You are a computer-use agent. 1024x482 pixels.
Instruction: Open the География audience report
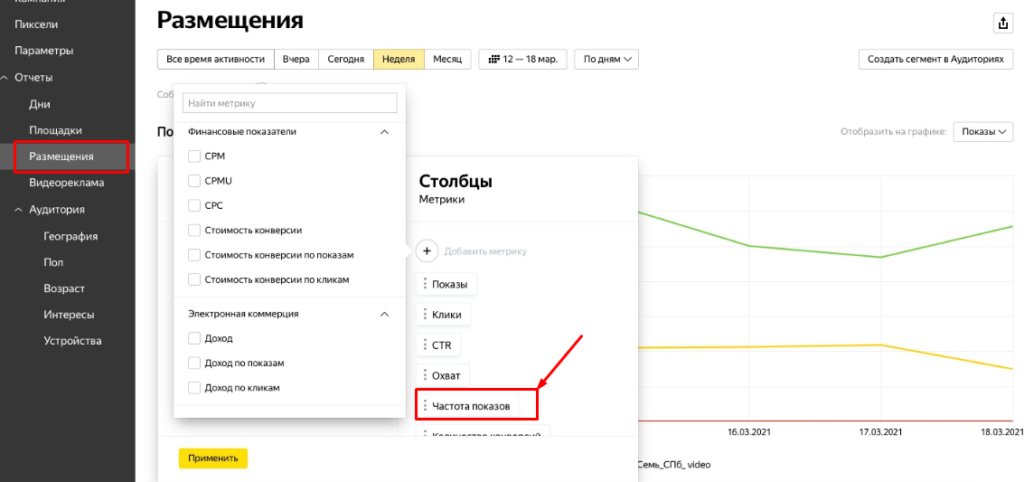click(71, 236)
